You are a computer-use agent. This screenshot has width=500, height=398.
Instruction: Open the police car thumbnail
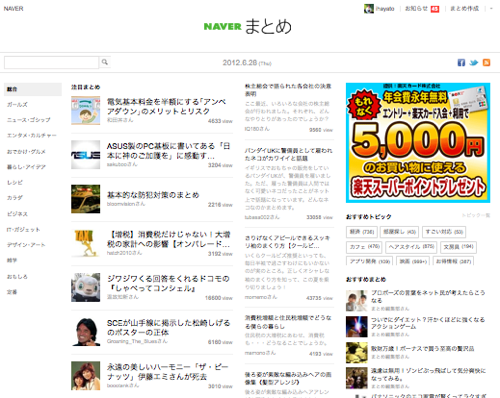pyautogui.click(x=85, y=199)
